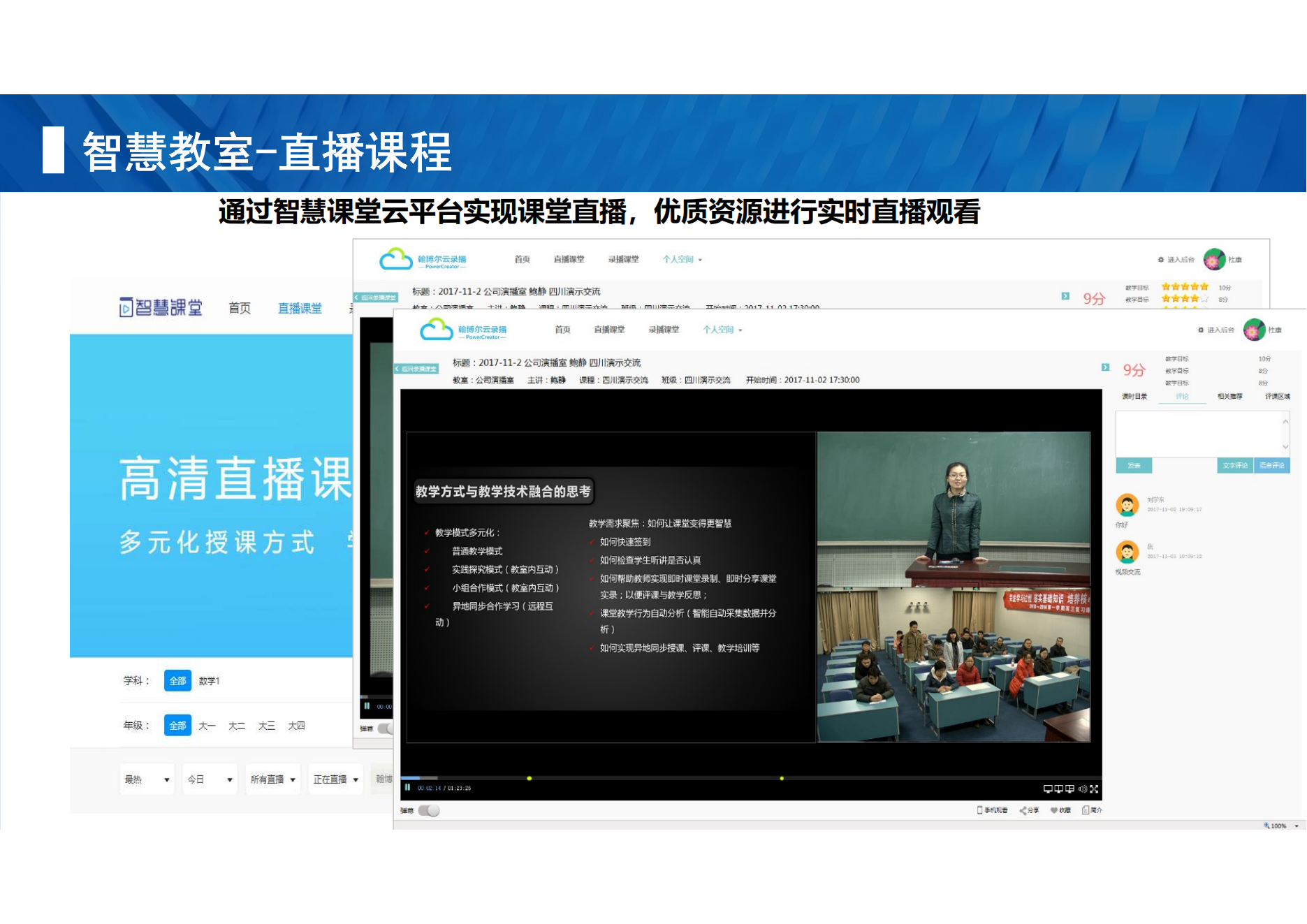Click the 语音评论 voice comment button
This screenshot has width=1307, height=924.
tap(1271, 466)
